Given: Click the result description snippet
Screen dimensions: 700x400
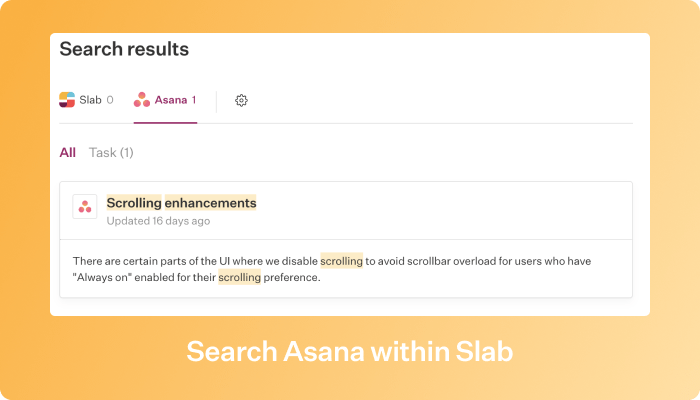Looking at the screenshot, I should pos(332,269).
